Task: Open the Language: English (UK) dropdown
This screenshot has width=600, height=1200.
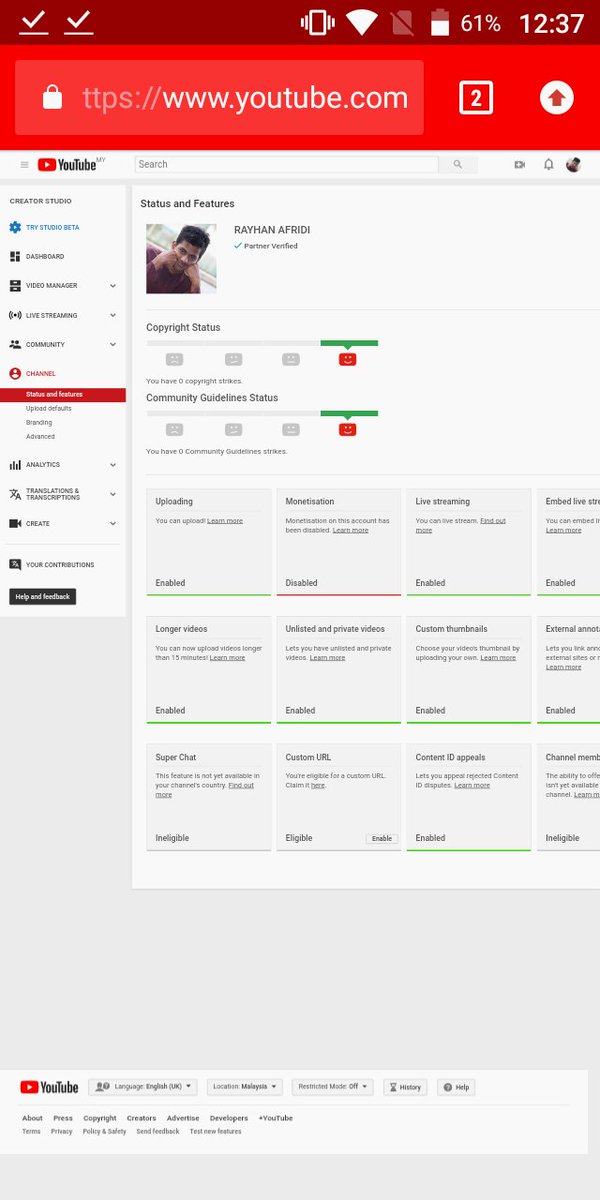Action: point(143,1086)
